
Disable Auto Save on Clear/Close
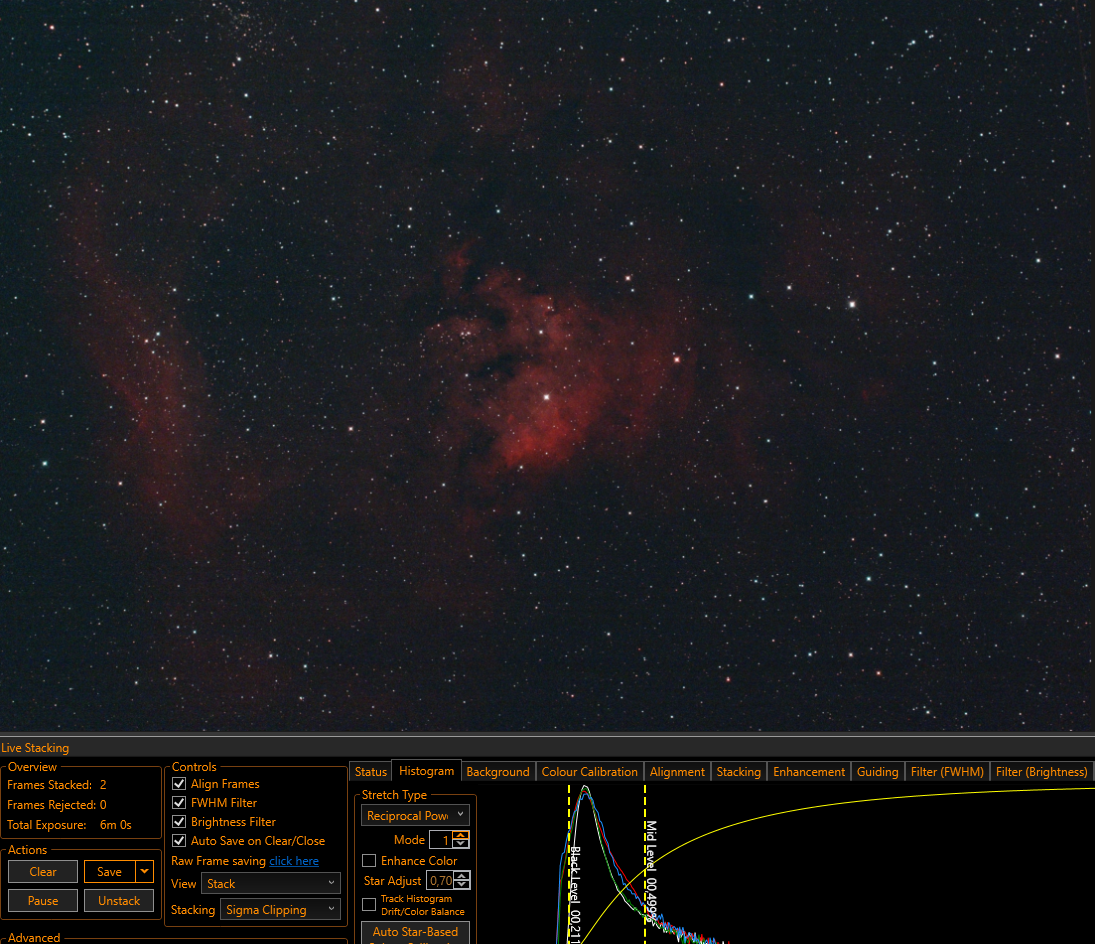[179, 840]
